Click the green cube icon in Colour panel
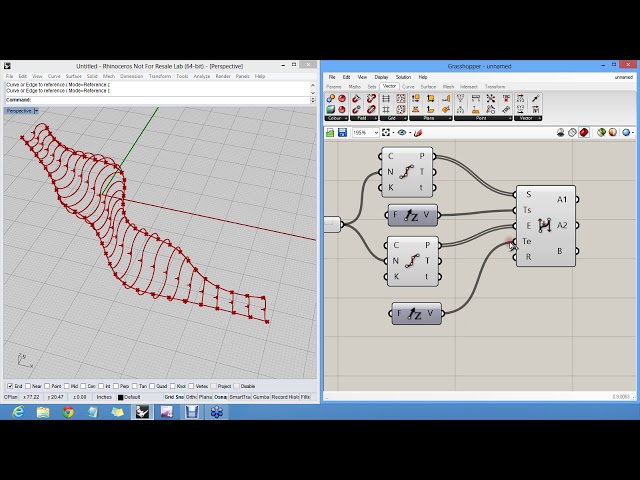 pos(331,109)
